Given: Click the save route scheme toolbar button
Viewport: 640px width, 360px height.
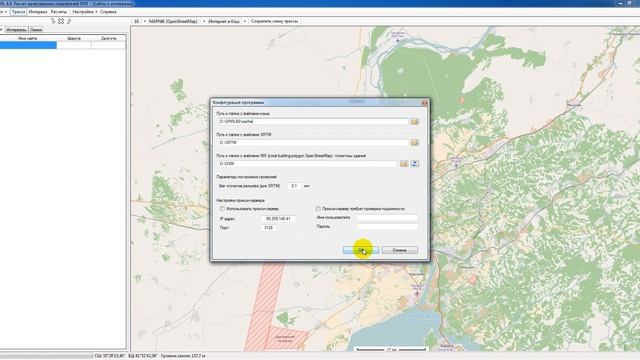Looking at the screenshot, I should [274, 21].
